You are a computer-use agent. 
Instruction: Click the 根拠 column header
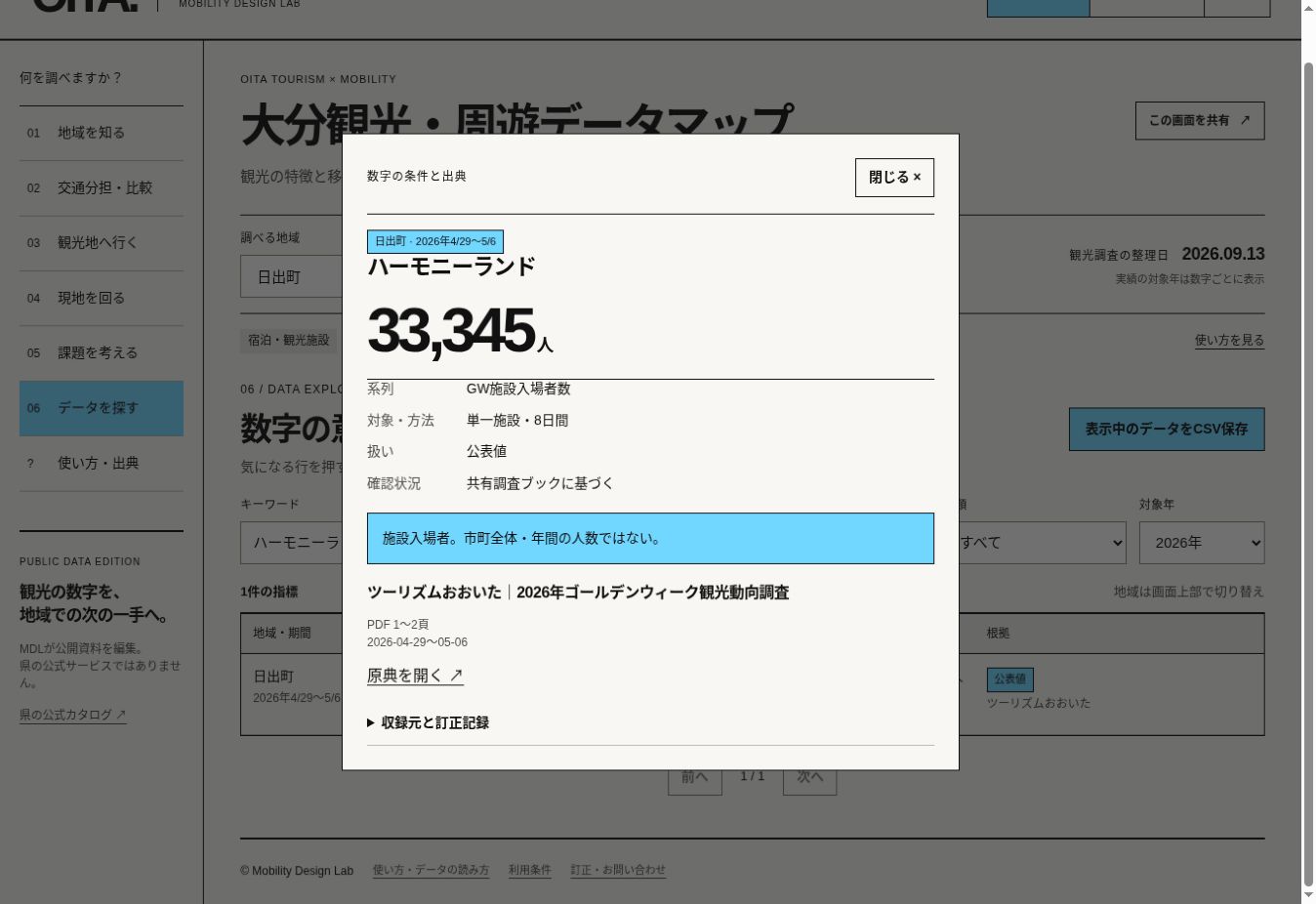click(x=998, y=634)
